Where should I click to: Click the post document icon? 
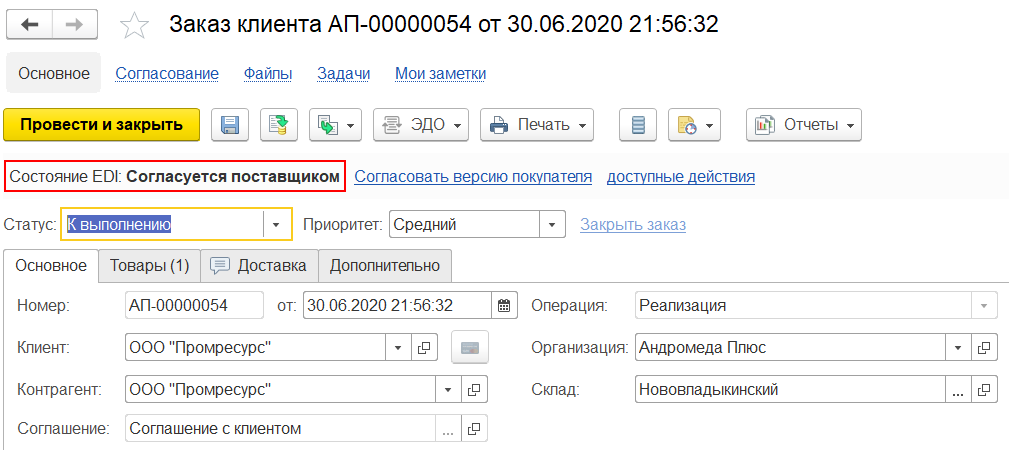pos(280,125)
